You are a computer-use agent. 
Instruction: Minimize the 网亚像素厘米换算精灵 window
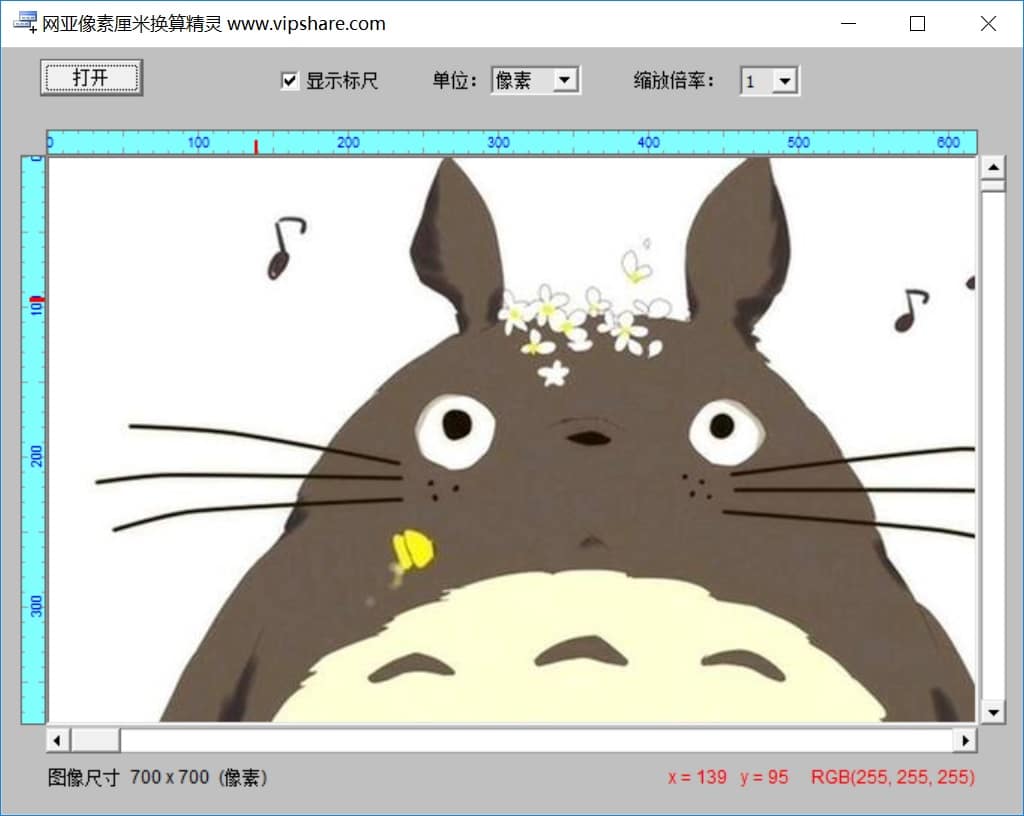848,24
